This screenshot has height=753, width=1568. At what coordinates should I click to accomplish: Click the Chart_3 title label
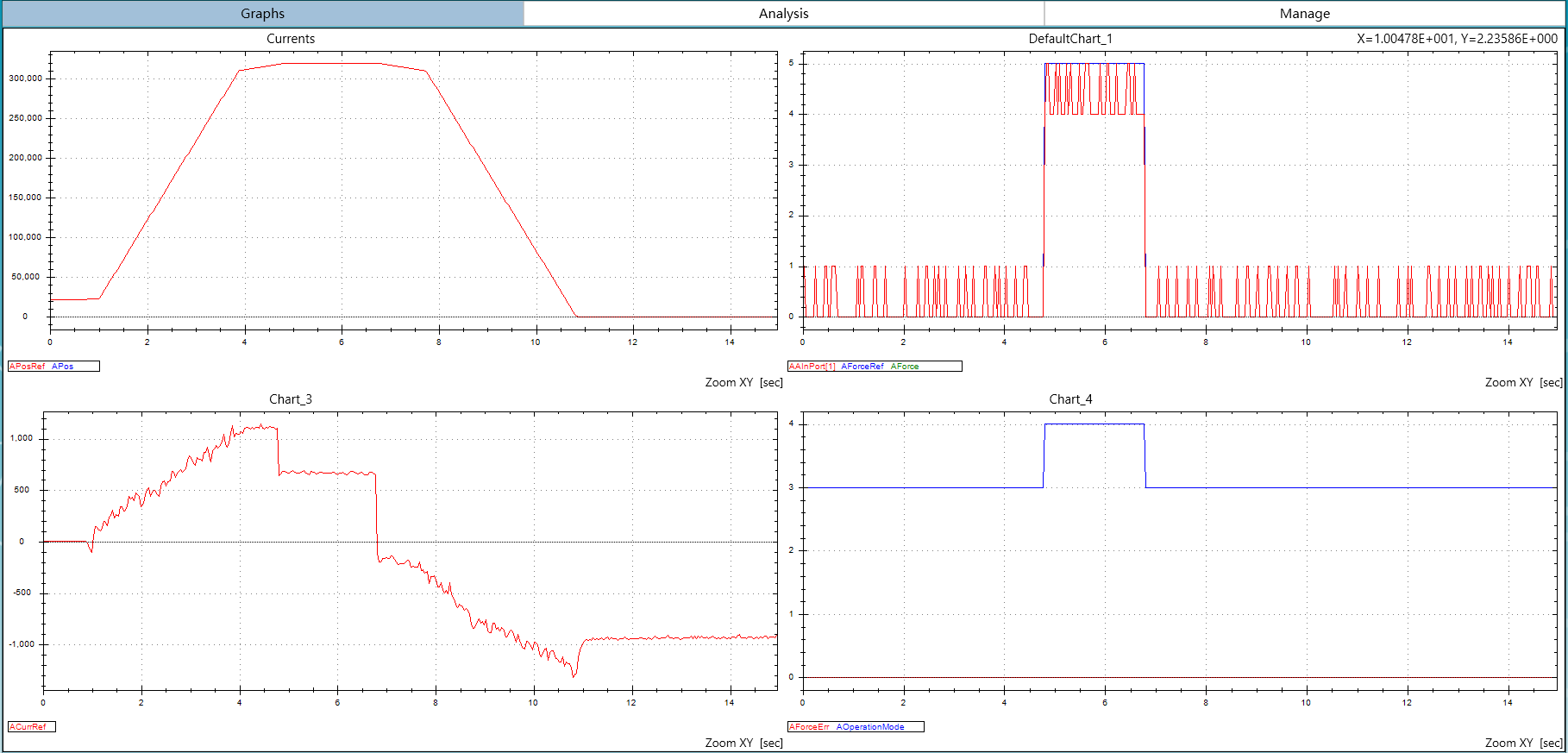pos(291,399)
